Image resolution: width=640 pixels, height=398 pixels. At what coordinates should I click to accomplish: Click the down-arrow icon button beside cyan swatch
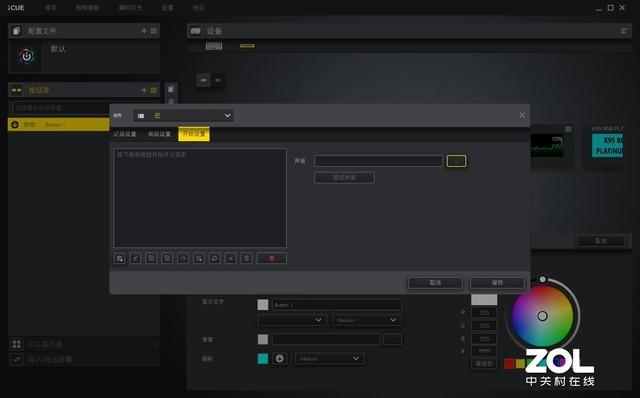(x=280, y=358)
